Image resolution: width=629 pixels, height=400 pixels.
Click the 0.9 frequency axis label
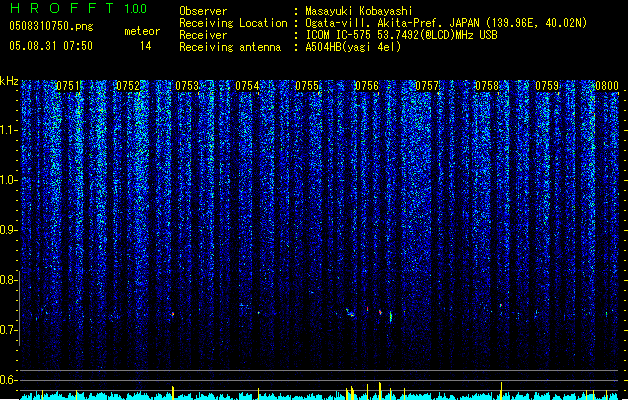tap(8, 230)
